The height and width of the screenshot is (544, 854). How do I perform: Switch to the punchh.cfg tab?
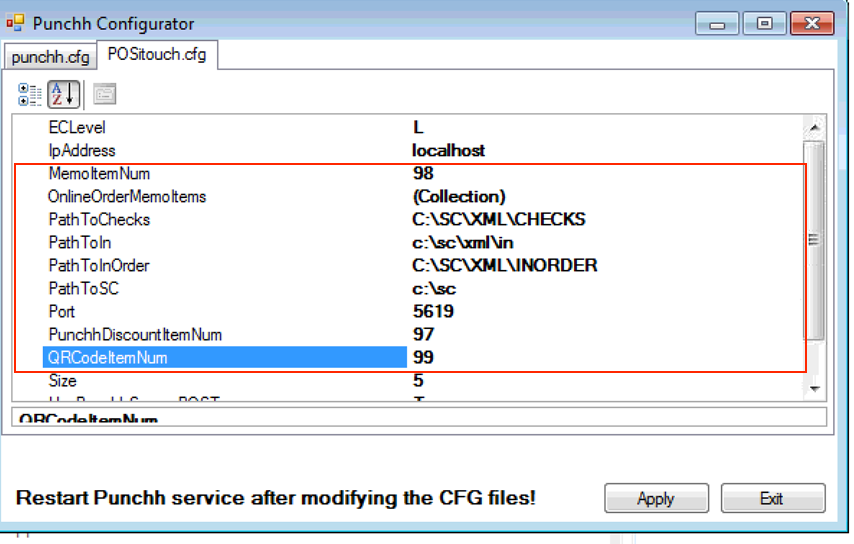tap(50, 57)
